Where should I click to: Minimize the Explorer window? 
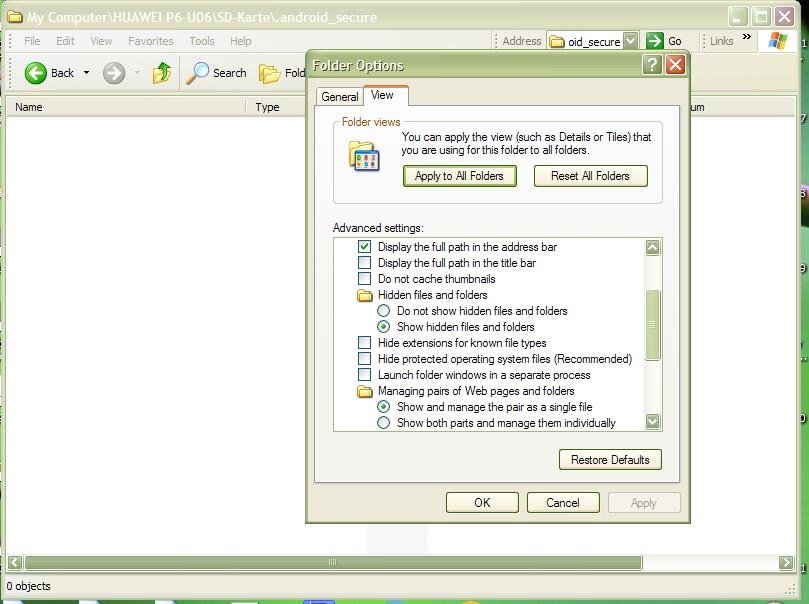(x=738, y=17)
